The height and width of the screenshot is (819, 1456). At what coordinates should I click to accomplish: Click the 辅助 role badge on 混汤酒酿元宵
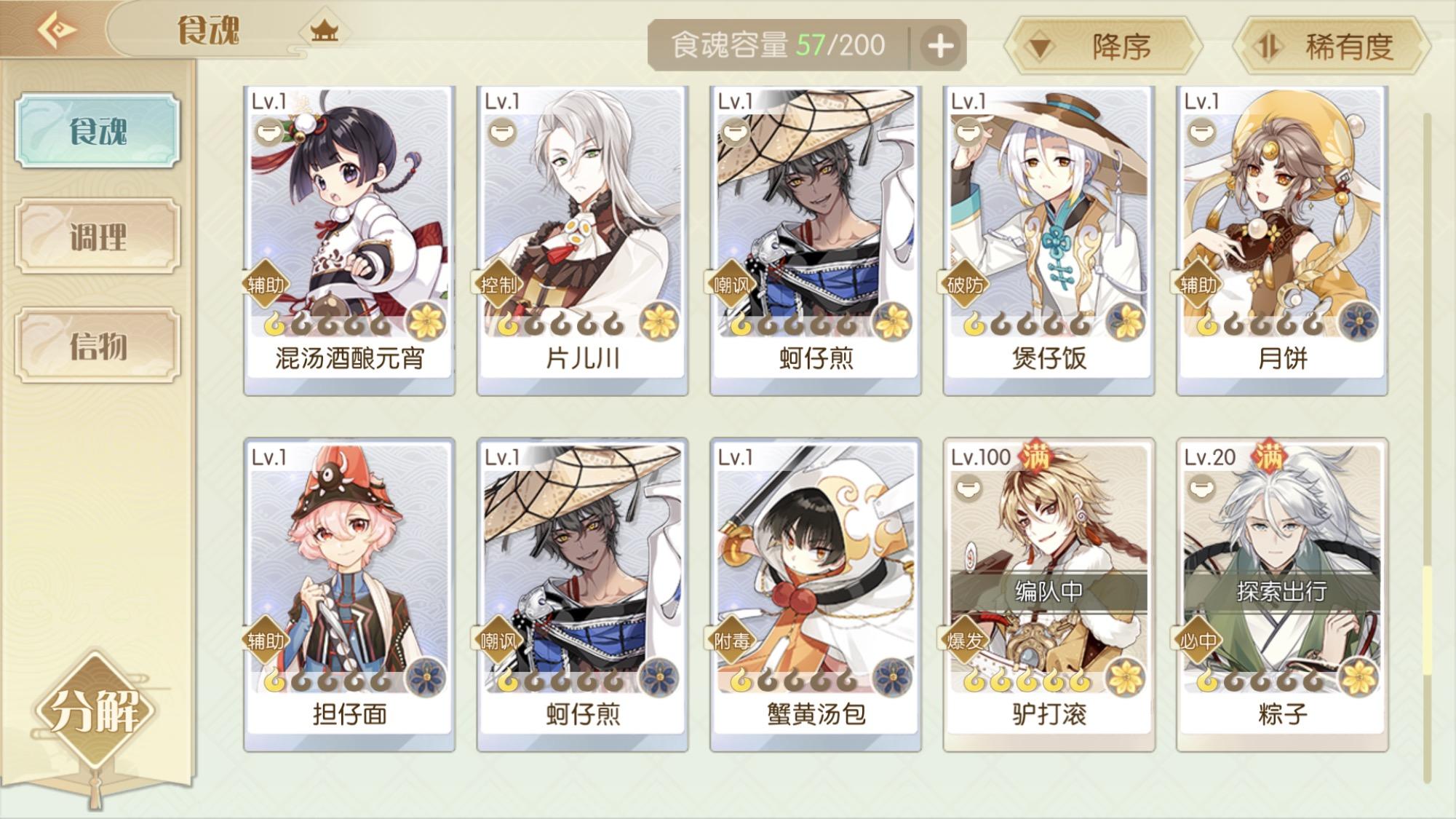[265, 285]
